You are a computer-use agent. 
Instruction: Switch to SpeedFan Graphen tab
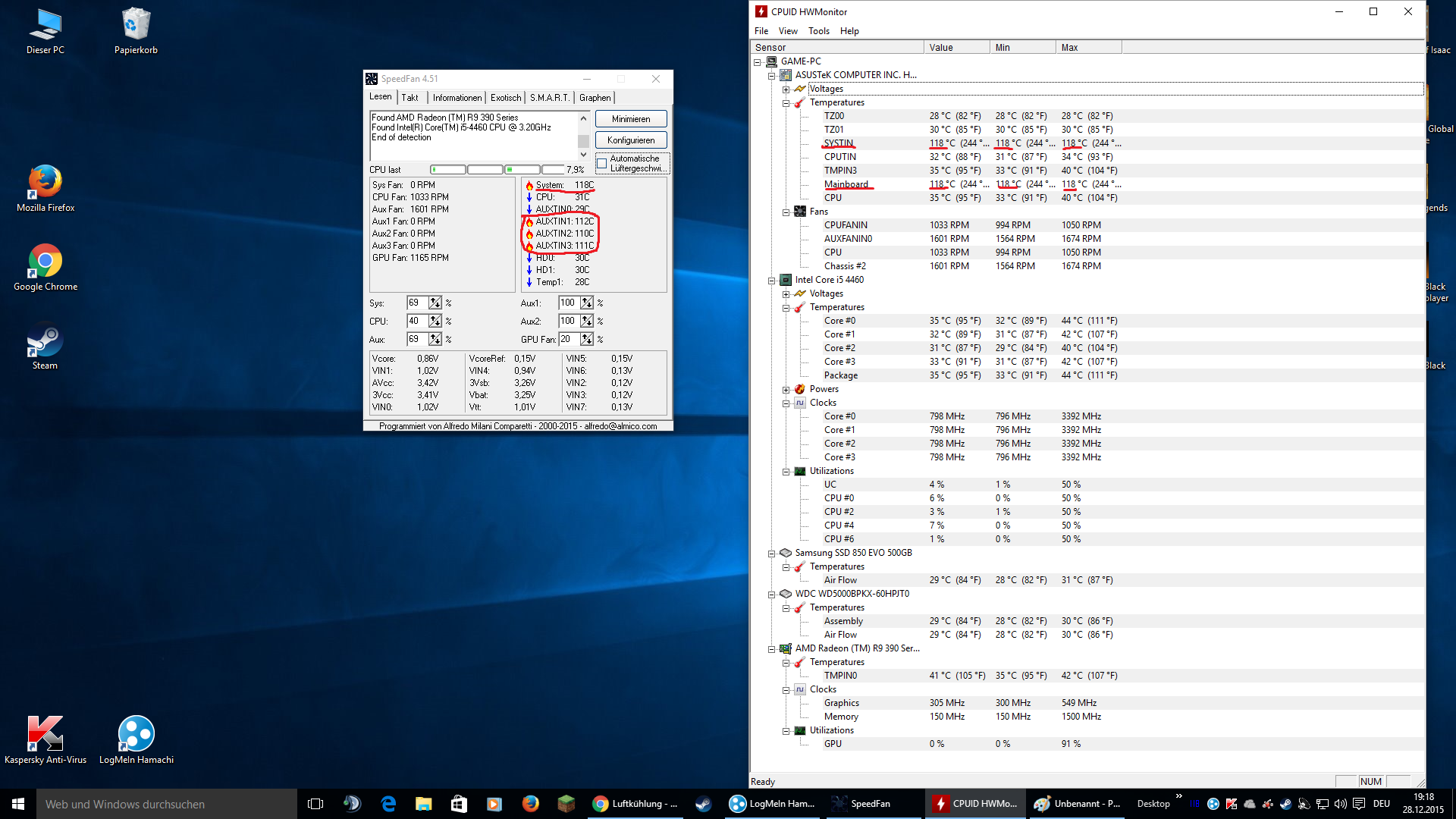click(x=595, y=98)
